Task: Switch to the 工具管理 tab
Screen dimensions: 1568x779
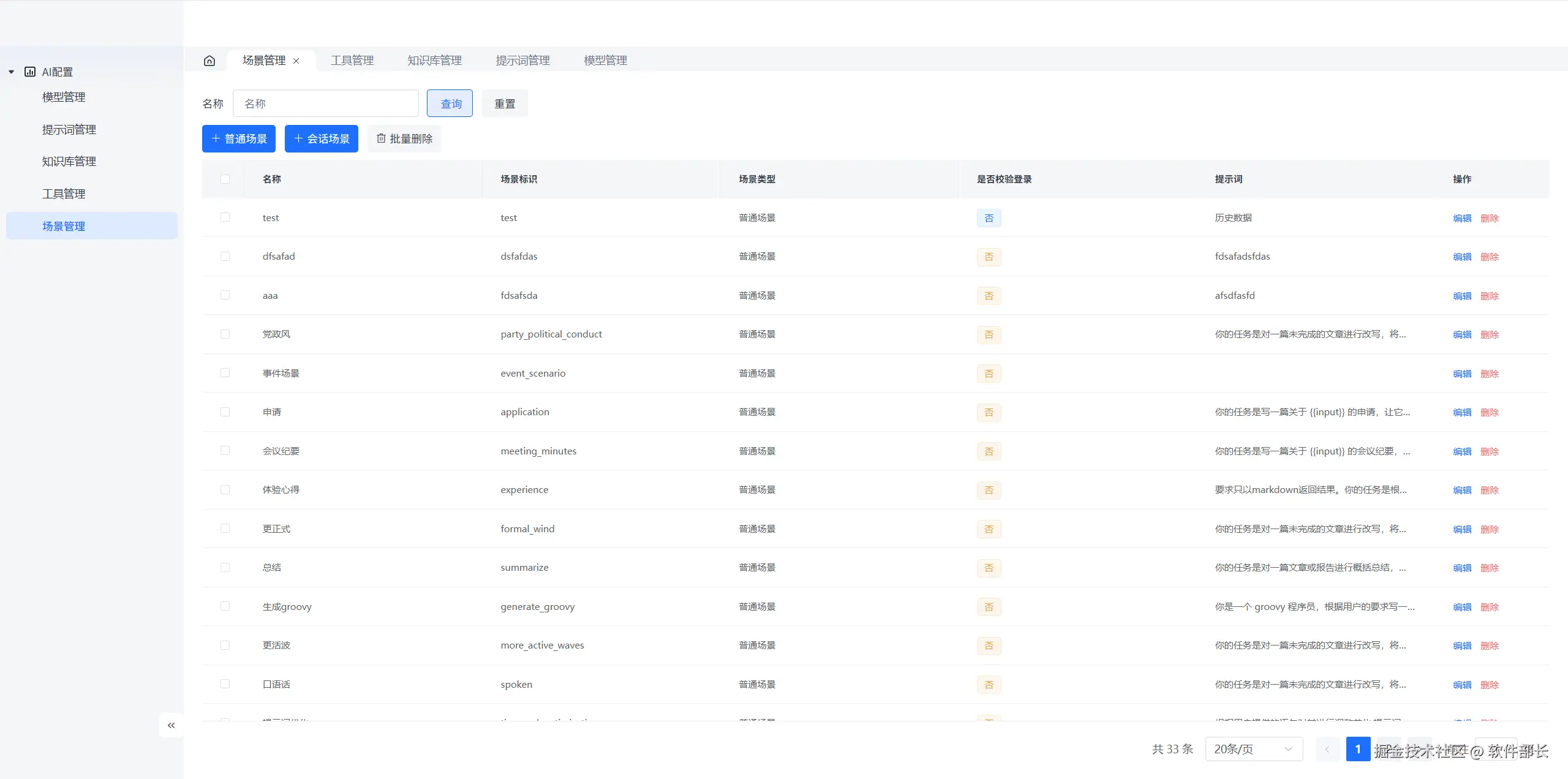Action: [352, 61]
